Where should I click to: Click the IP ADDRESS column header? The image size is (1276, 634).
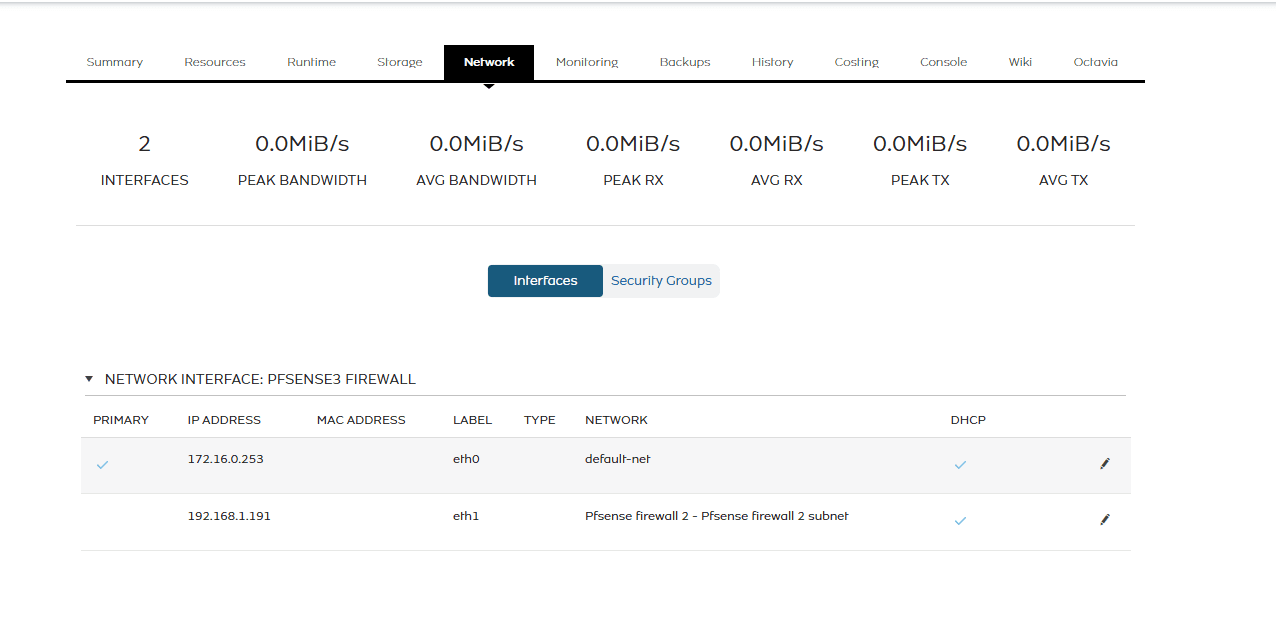point(224,420)
